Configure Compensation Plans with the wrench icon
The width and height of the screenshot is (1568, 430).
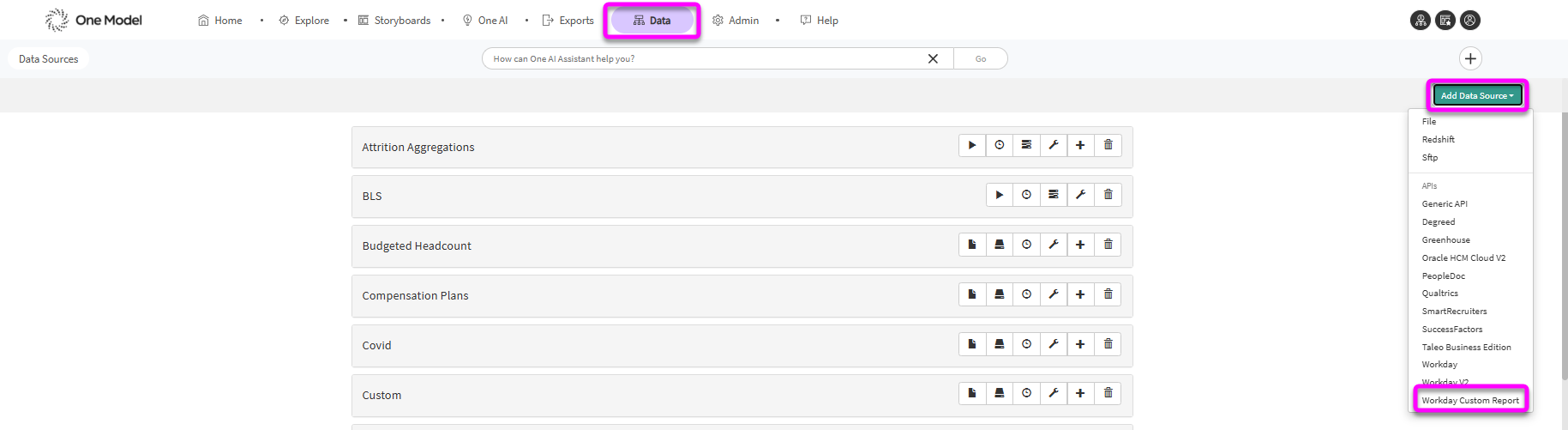coord(1054,294)
